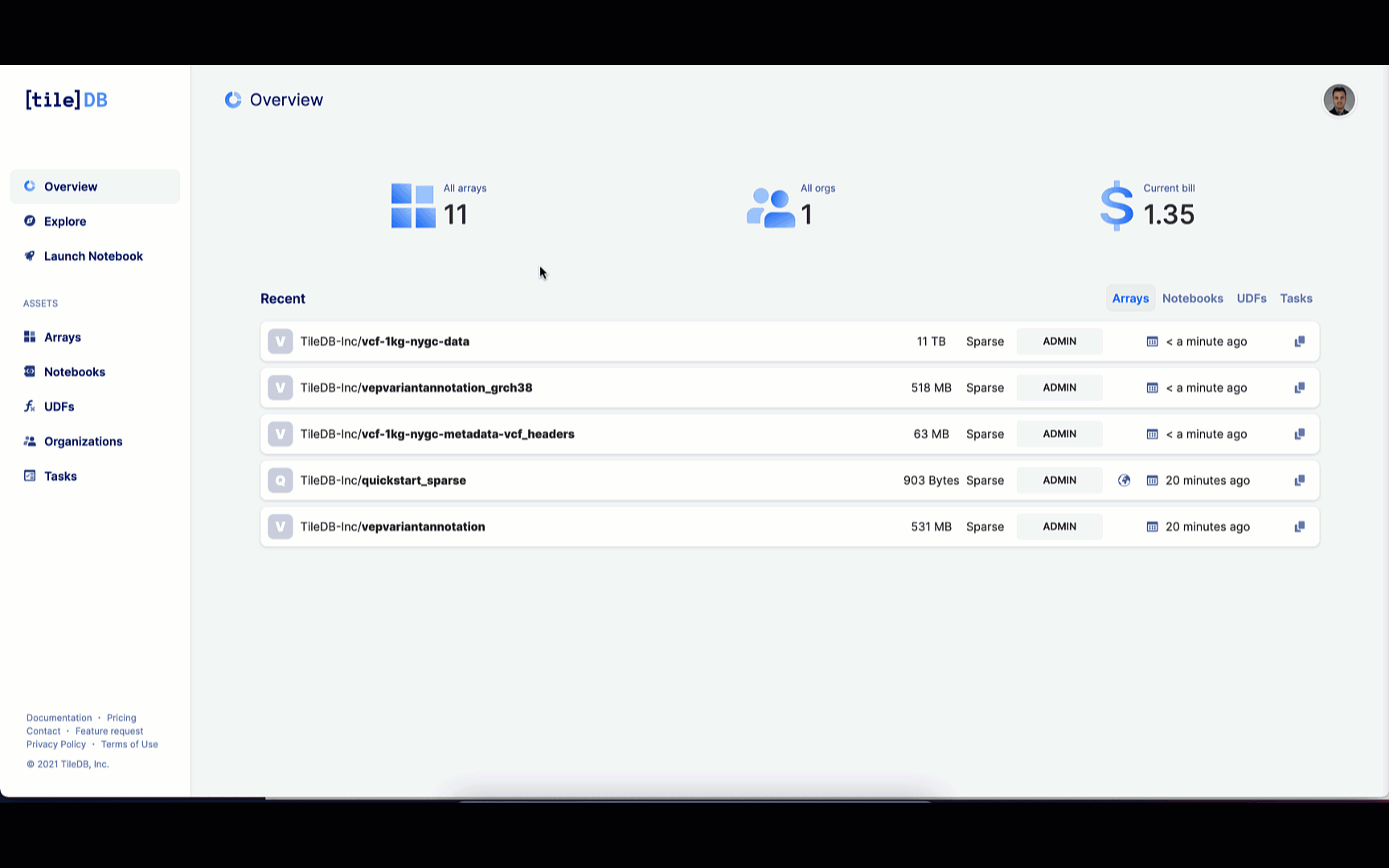
Task: Click the All arrays count 11
Action: point(455,215)
